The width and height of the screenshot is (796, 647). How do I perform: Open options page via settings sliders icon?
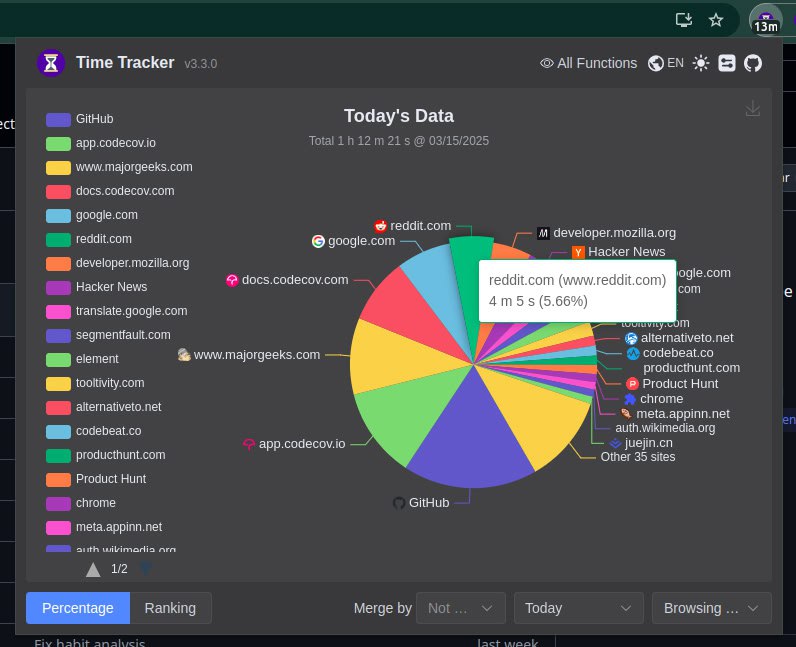(727, 63)
